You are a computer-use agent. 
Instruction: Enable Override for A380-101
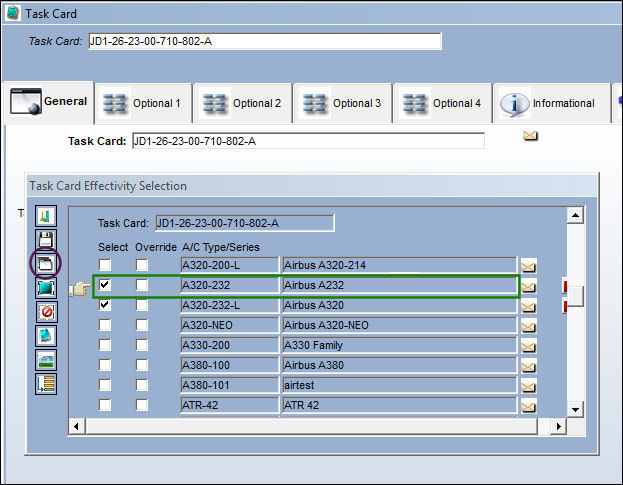click(142, 385)
